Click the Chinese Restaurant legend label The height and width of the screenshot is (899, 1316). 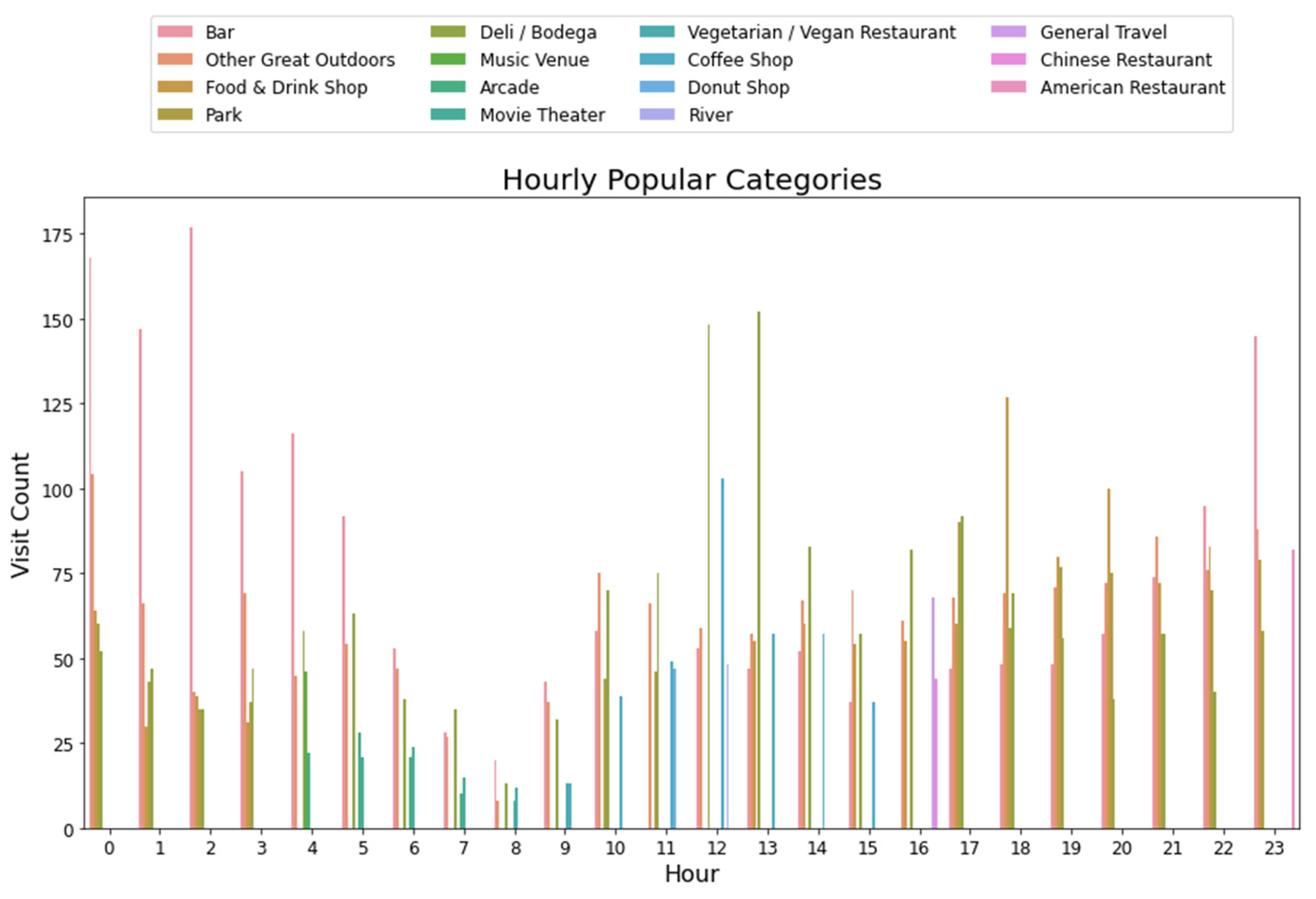tap(1126, 59)
